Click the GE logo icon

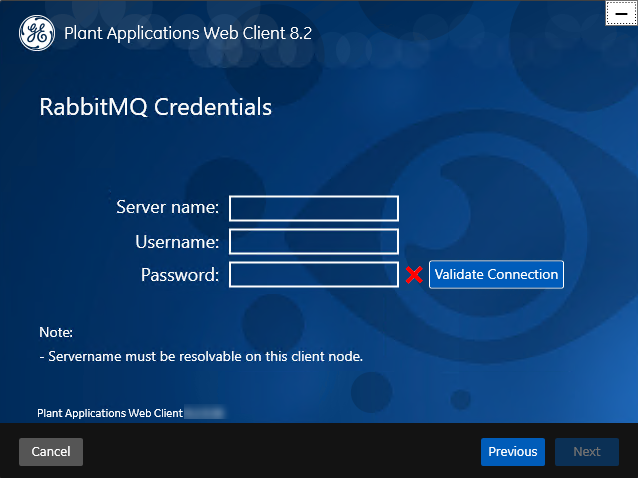point(37,33)
